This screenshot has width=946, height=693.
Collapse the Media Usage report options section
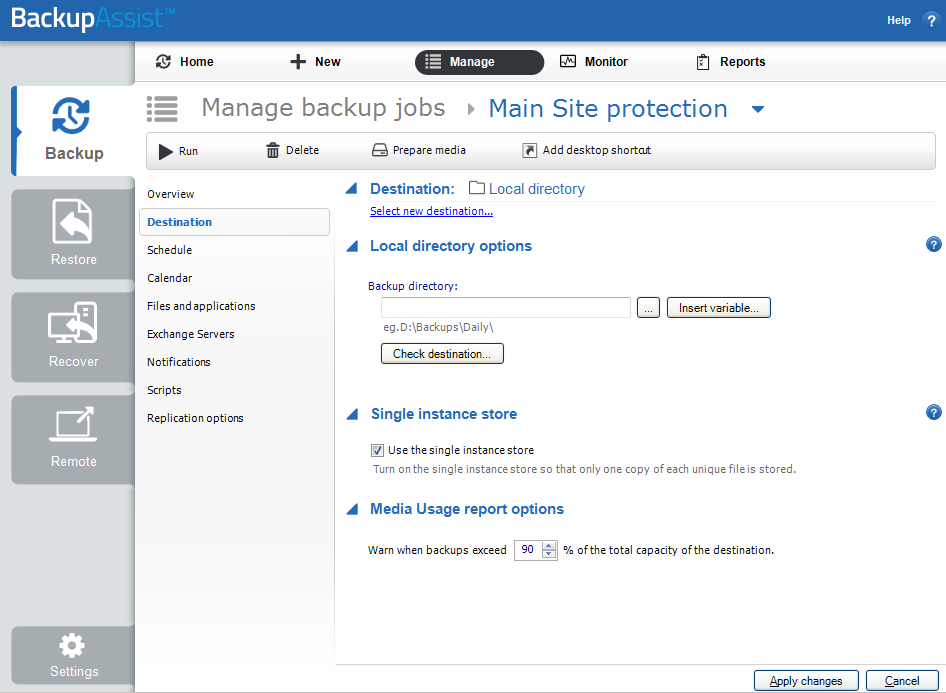click(352, 509)
